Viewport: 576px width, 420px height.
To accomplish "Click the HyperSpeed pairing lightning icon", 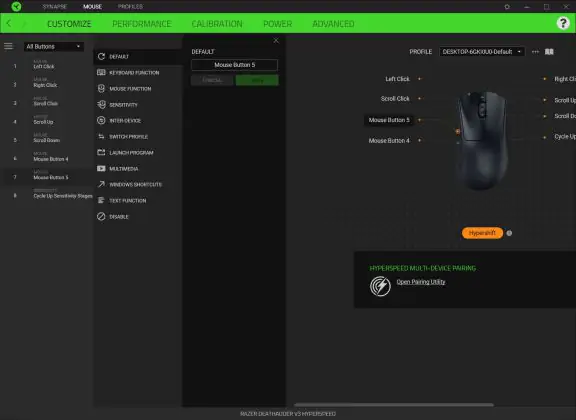I will click(380, 286).
